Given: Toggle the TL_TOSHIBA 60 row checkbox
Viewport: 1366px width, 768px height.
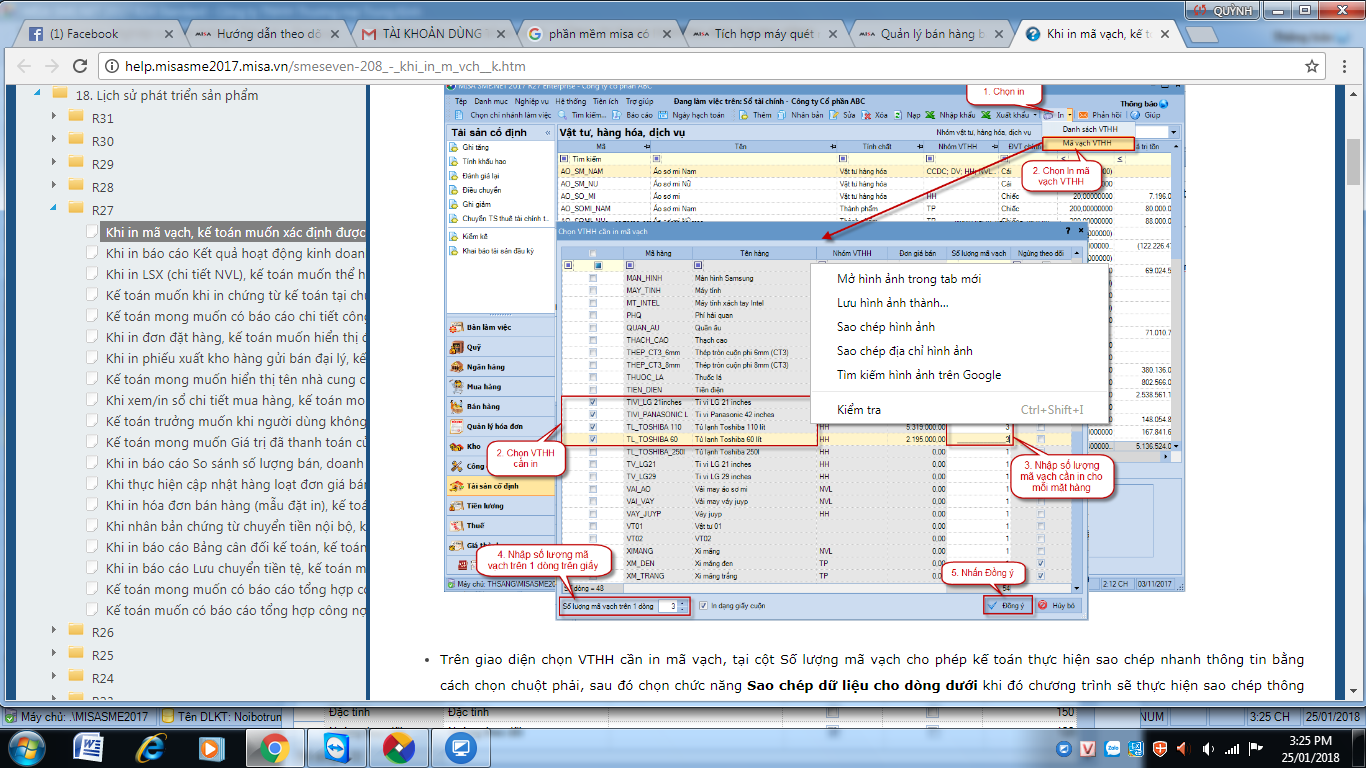Looking at the screenshot, I should pos(593,439).
